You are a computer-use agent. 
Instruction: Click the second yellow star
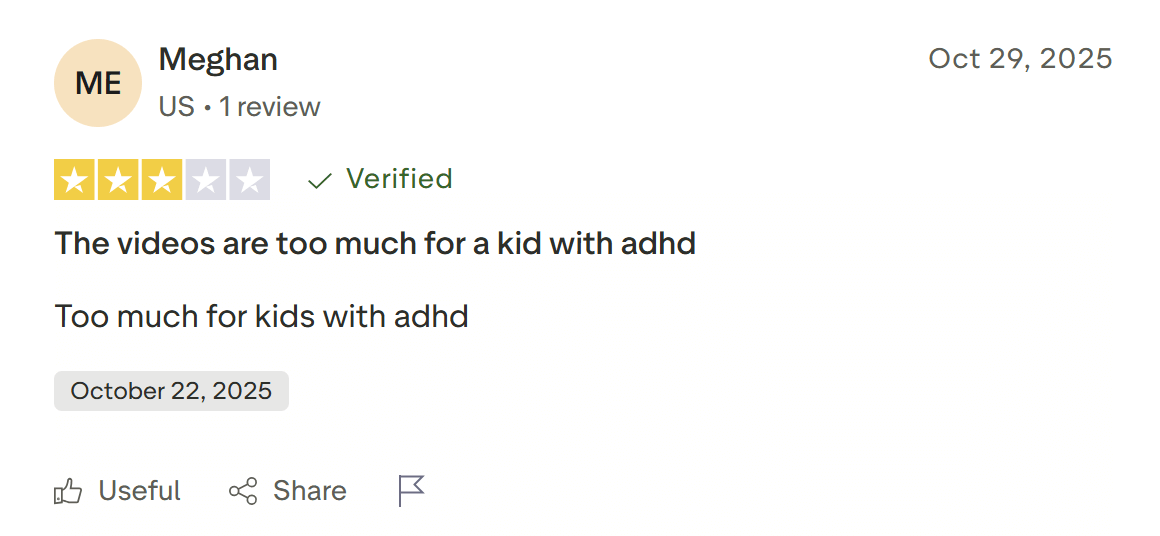(117, 180)
